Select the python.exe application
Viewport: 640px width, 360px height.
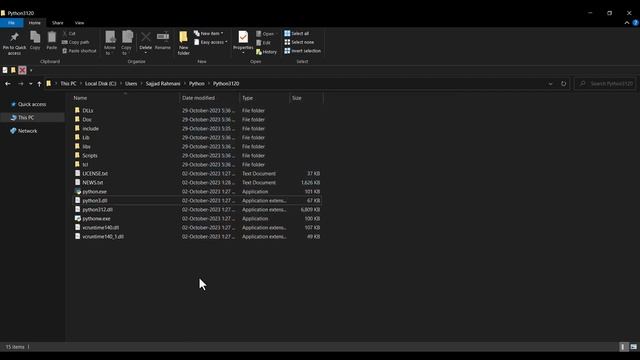coord(94,191)
